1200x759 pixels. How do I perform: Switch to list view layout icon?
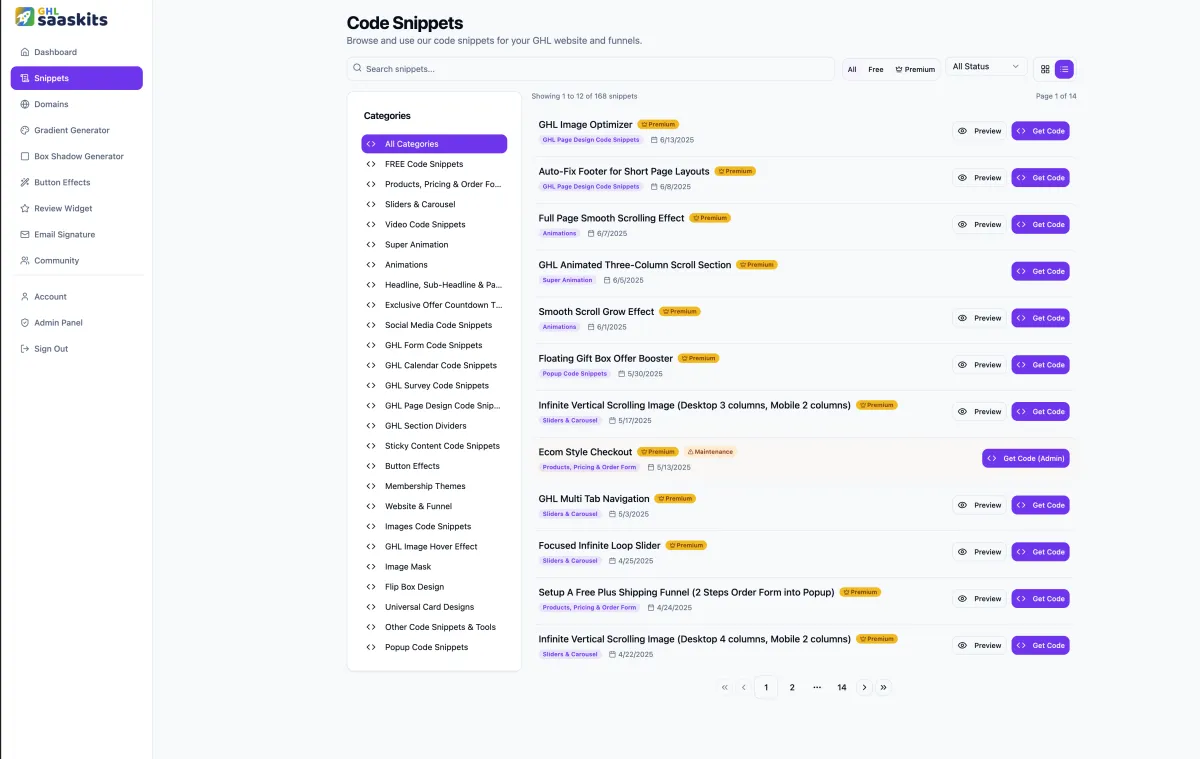coord(1065,69)
